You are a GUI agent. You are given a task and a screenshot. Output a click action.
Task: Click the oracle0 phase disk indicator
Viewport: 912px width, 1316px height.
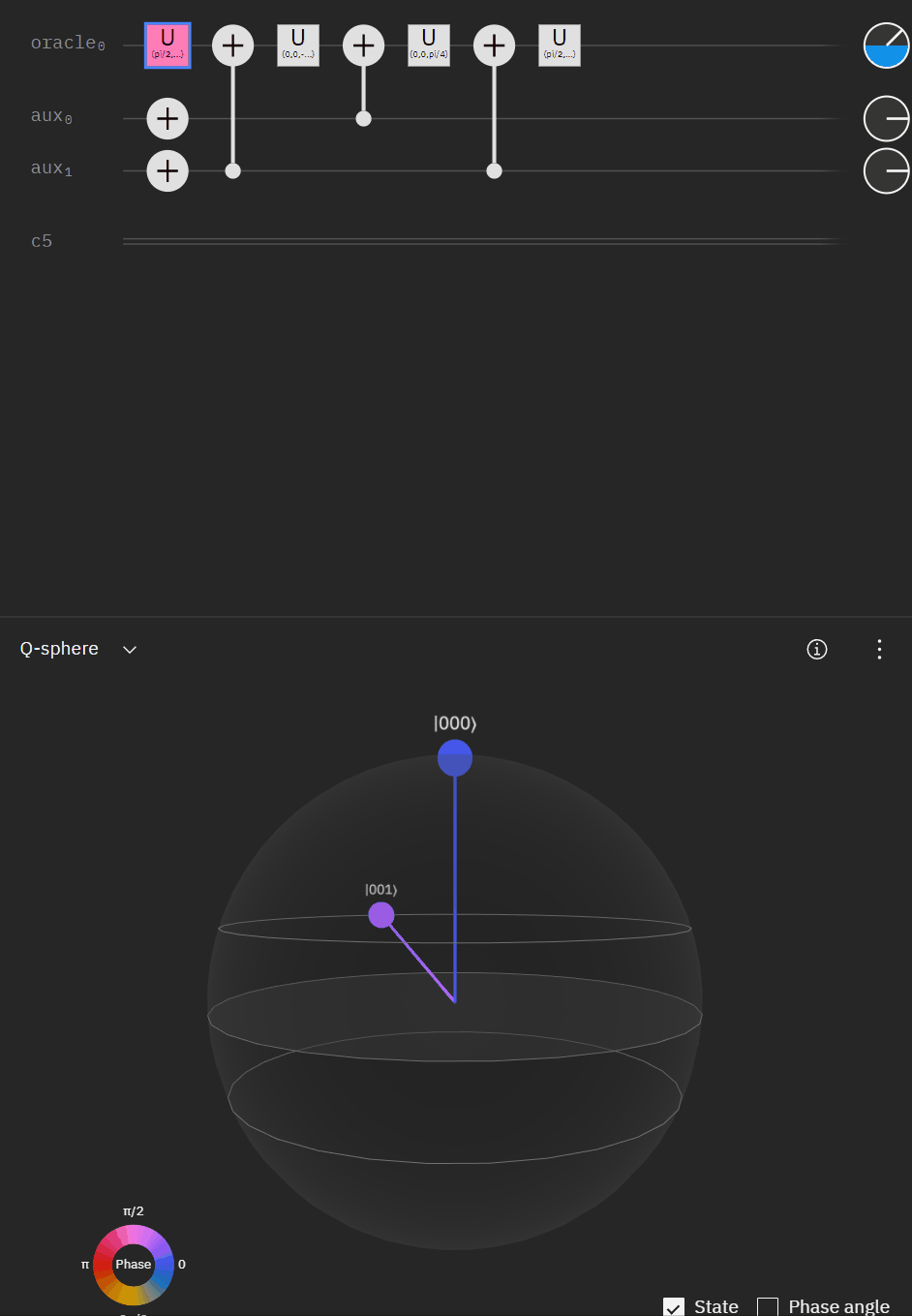(886, 46)
